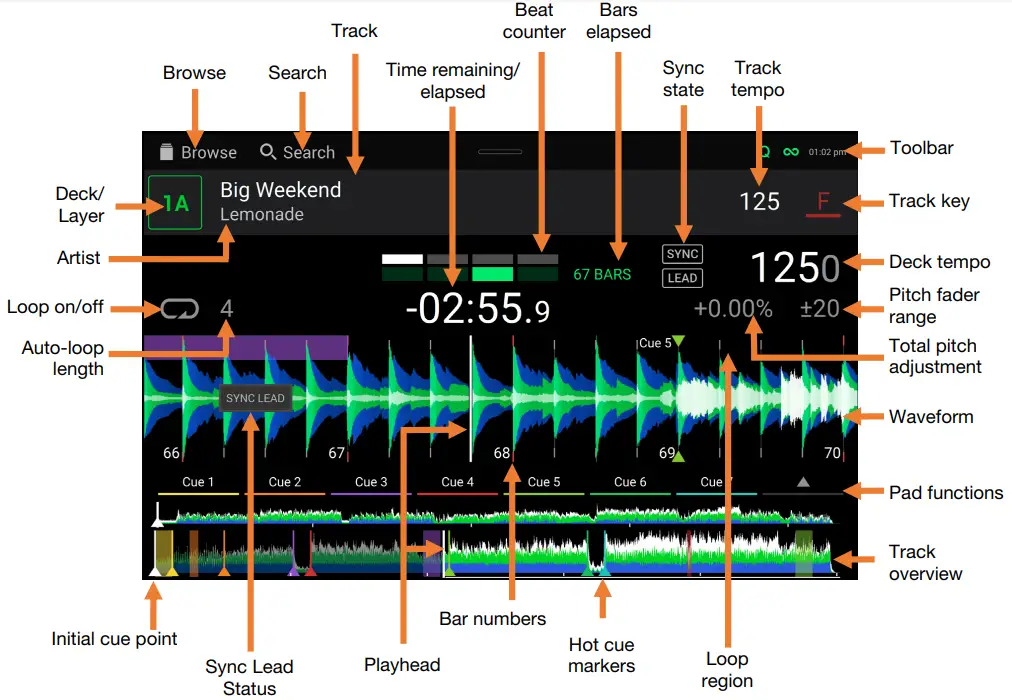Screen dimensions: 1012x700
Task: Toggle time remaining display -02:55.9
Action: click(x=478, y=309)
